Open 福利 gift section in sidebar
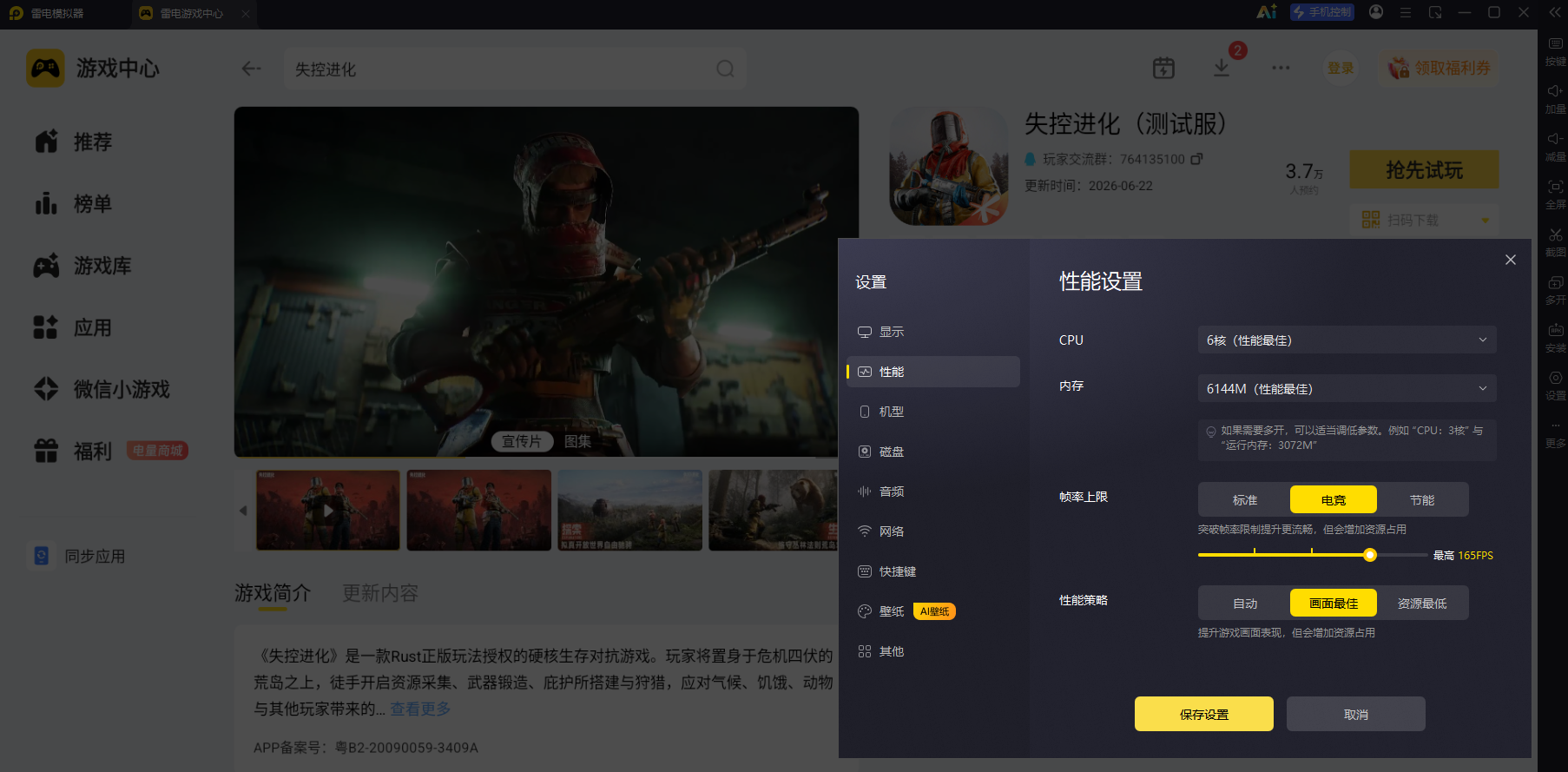The width and height of the screenshot is (1568, 772). pos(74,452)
